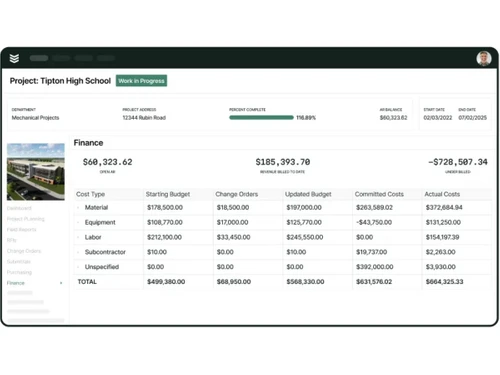This screenshot has height=375, width=500.
Task: Click Equipment actual costs $131,250.00
Action: point(443,222)
